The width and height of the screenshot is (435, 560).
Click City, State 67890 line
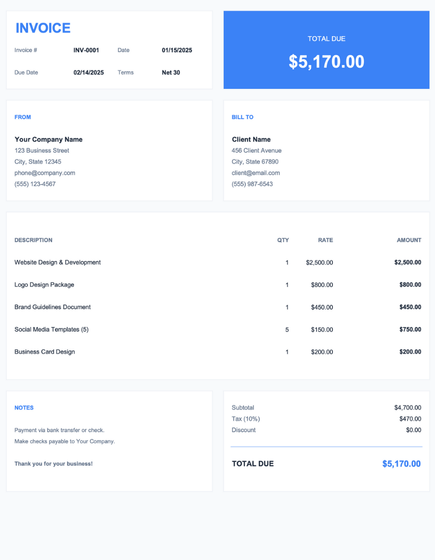(x=255, y=162)
